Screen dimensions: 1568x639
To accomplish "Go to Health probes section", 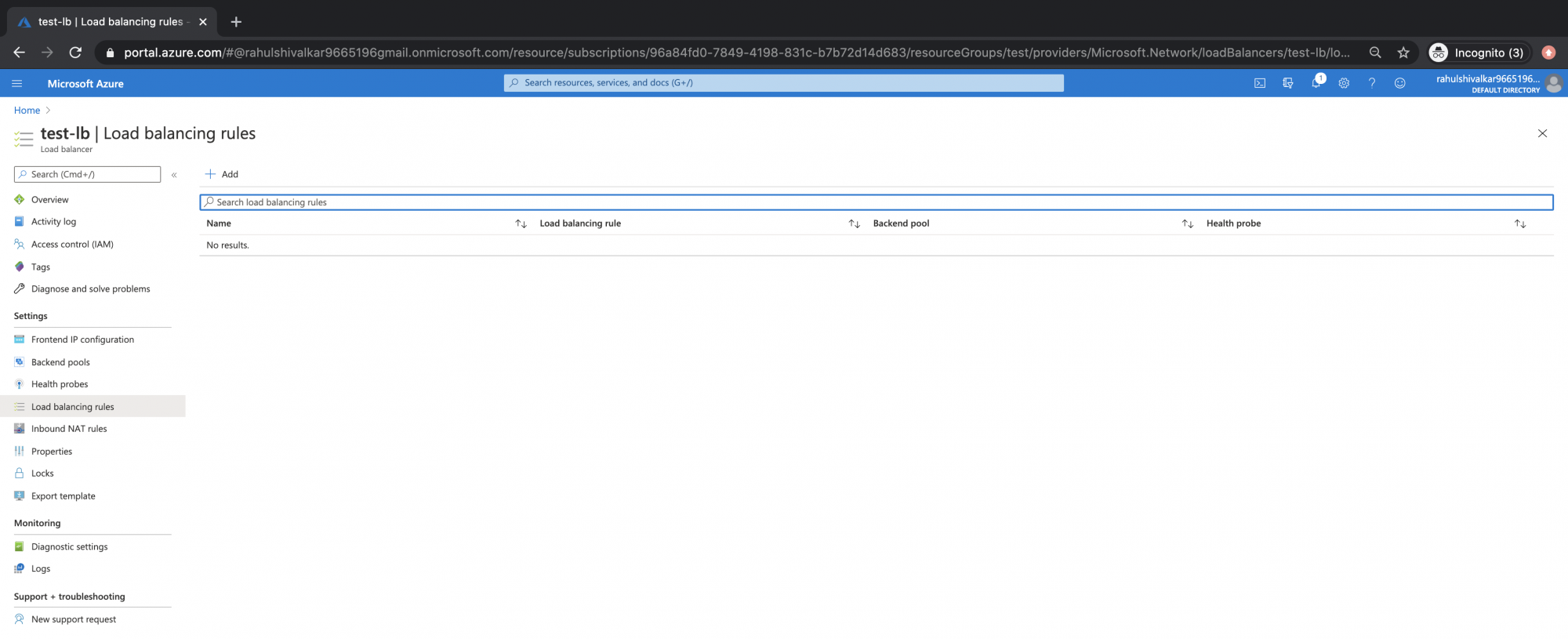I will (x=60, y=384).
